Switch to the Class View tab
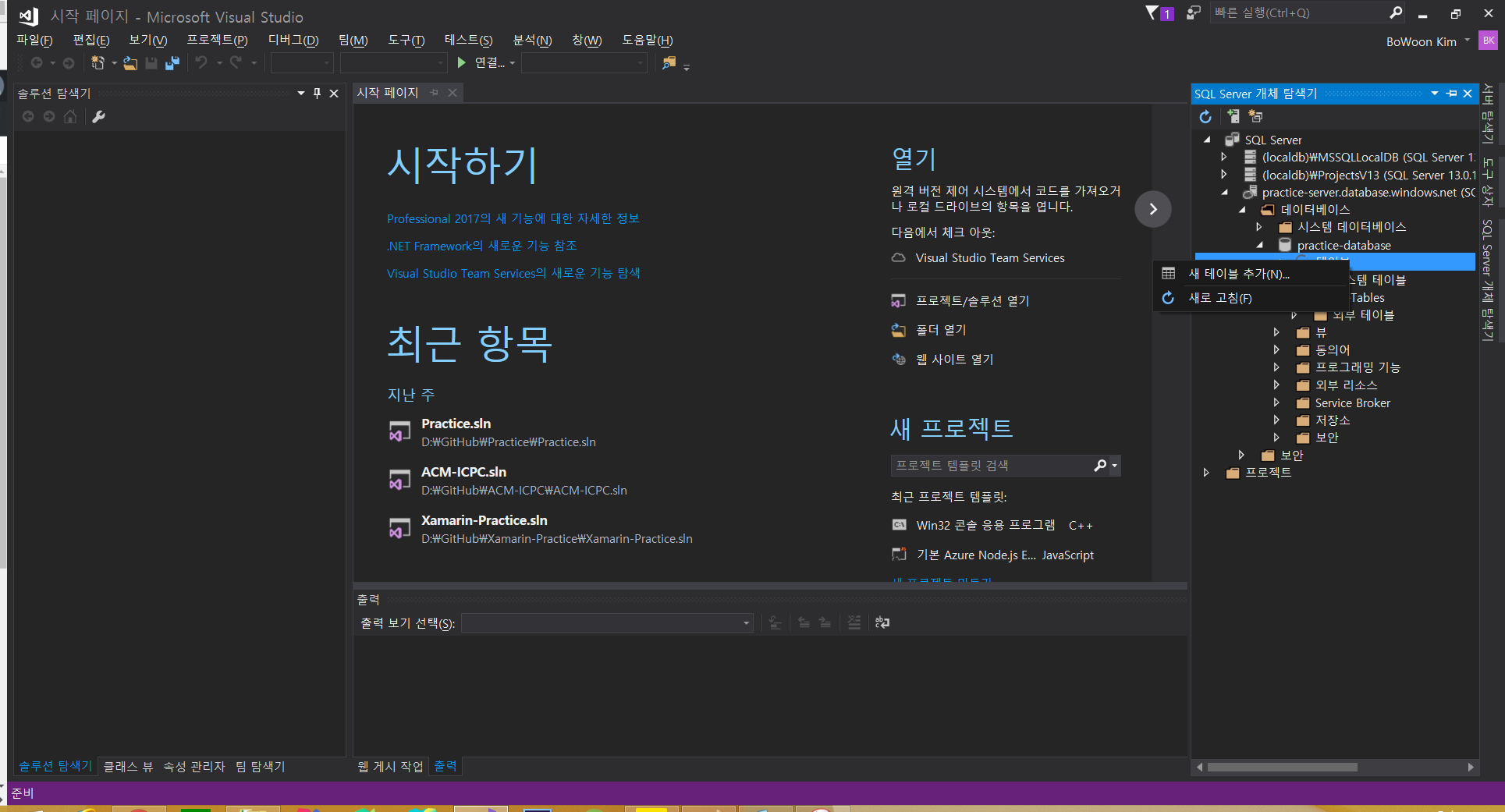Viewport: 1505px width, 812px height. [x=128, y=767]
